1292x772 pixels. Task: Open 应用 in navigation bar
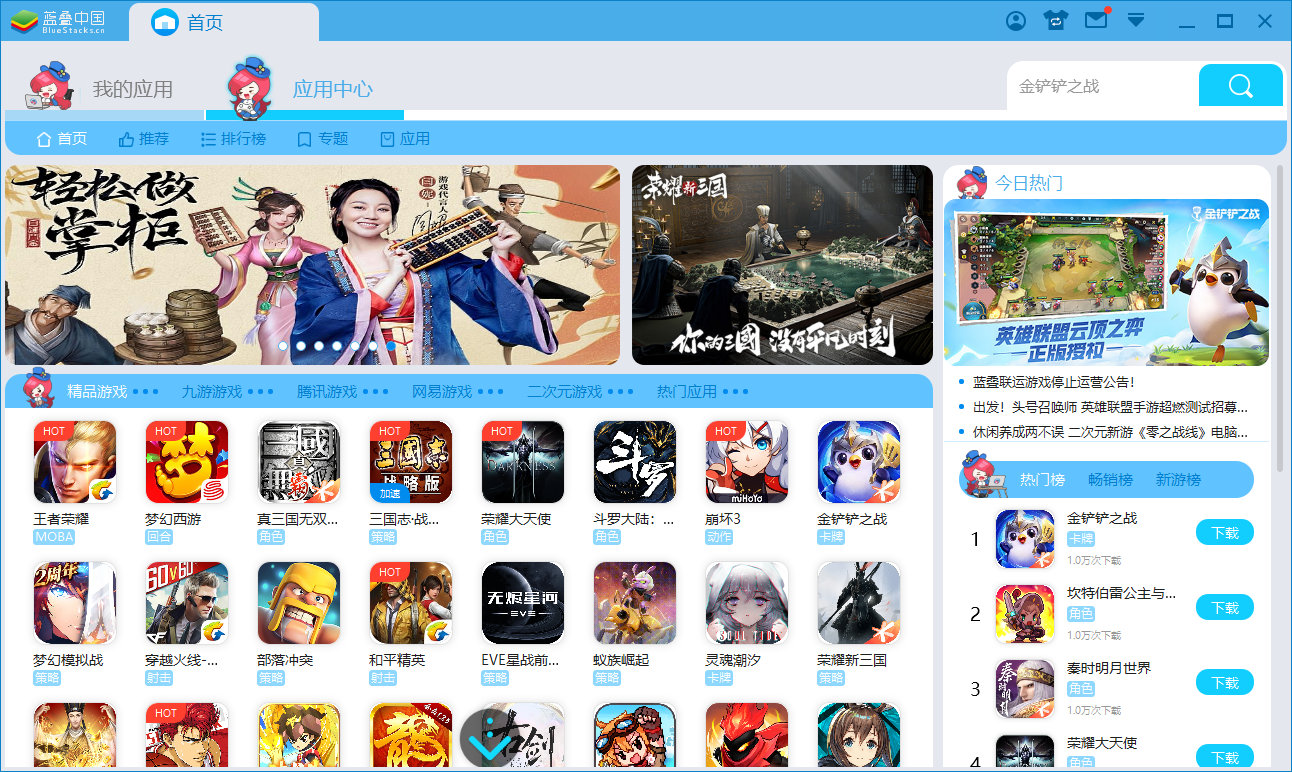tap(405, 139)
